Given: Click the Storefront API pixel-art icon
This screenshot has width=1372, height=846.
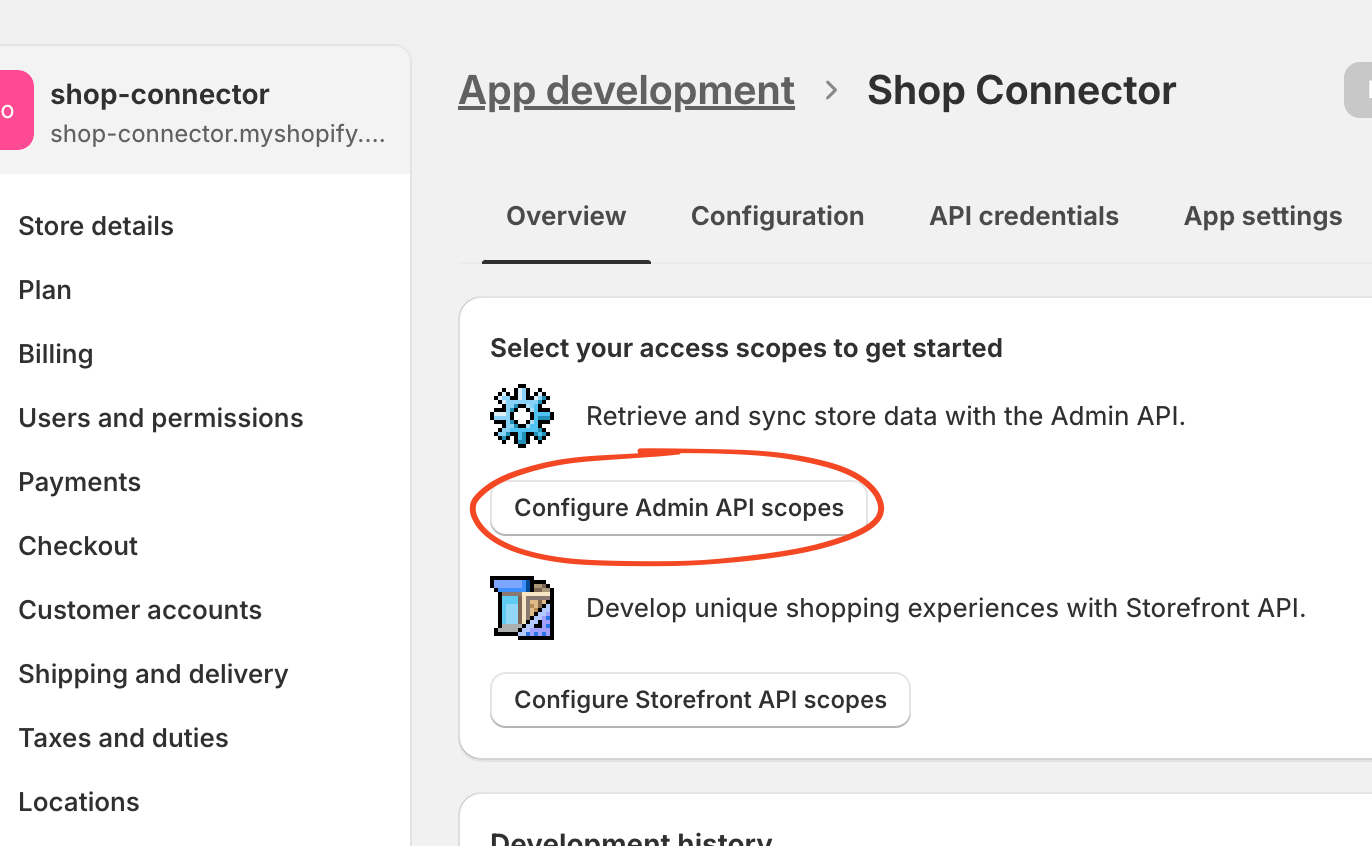Looking at the screenshot, I should click(522, 607).
